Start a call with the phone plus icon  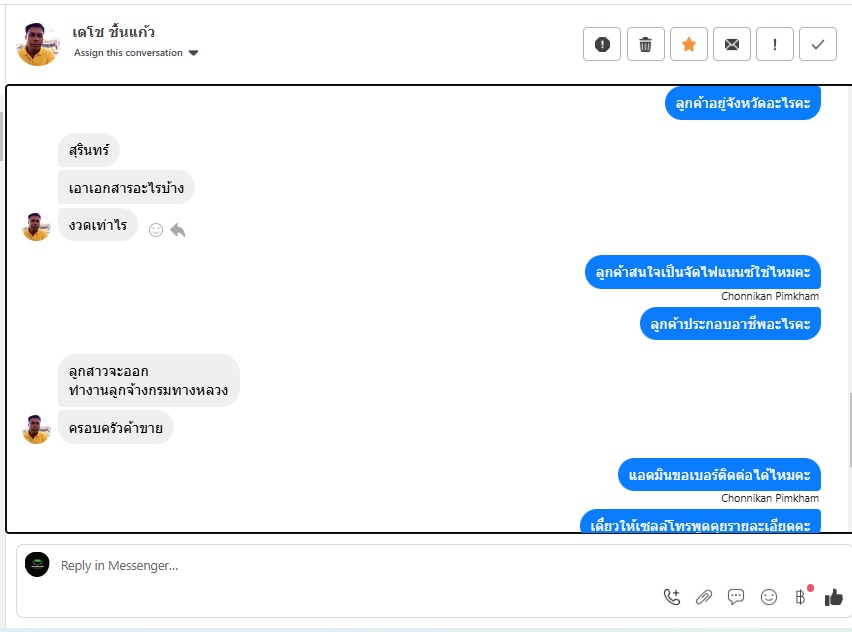[x=672, y=597]
